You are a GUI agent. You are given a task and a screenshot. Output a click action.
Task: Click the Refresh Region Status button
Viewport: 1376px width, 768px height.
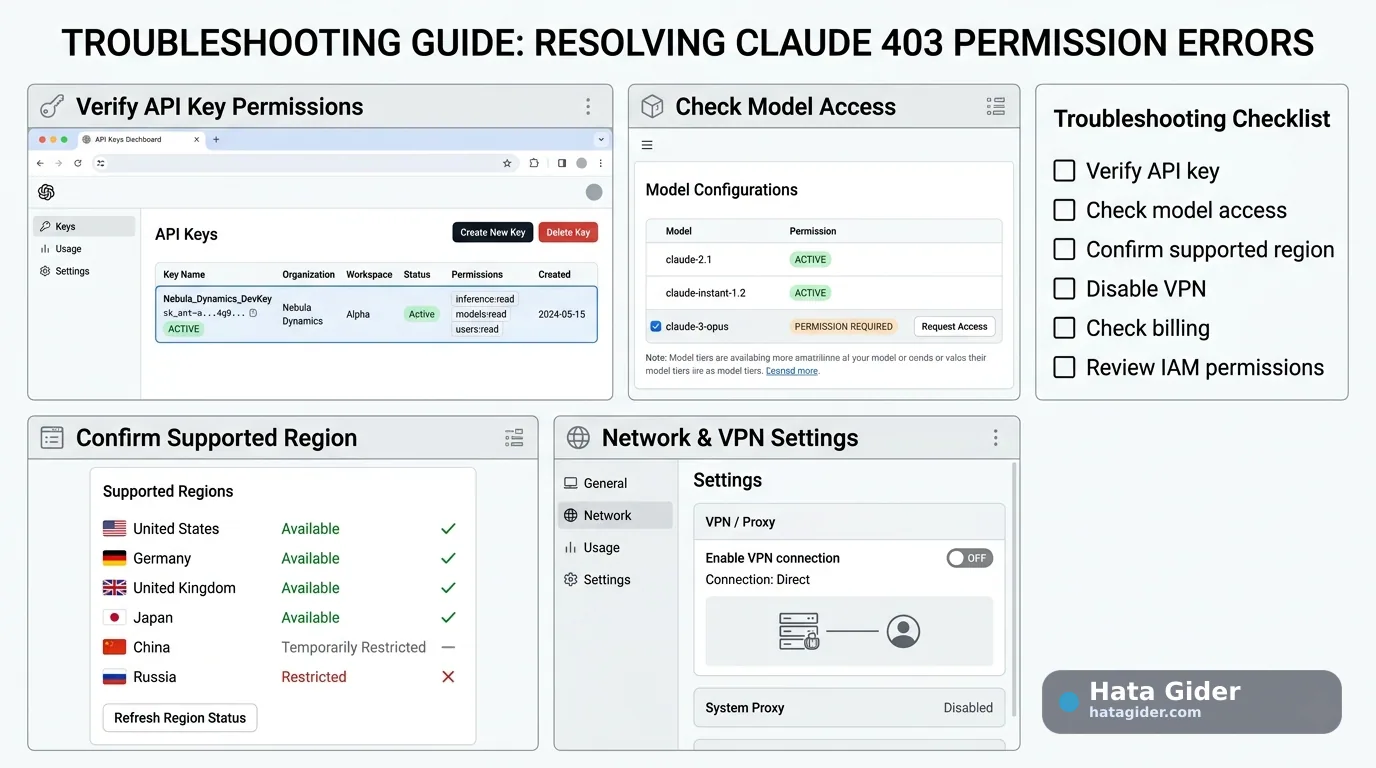pyautogui.click(x=180, y=718)
